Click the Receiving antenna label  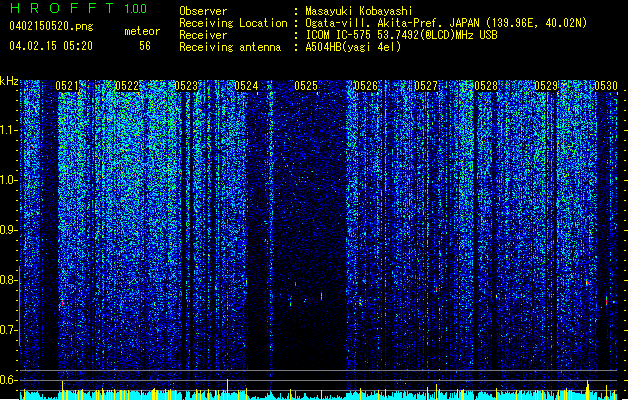(230, 47)
